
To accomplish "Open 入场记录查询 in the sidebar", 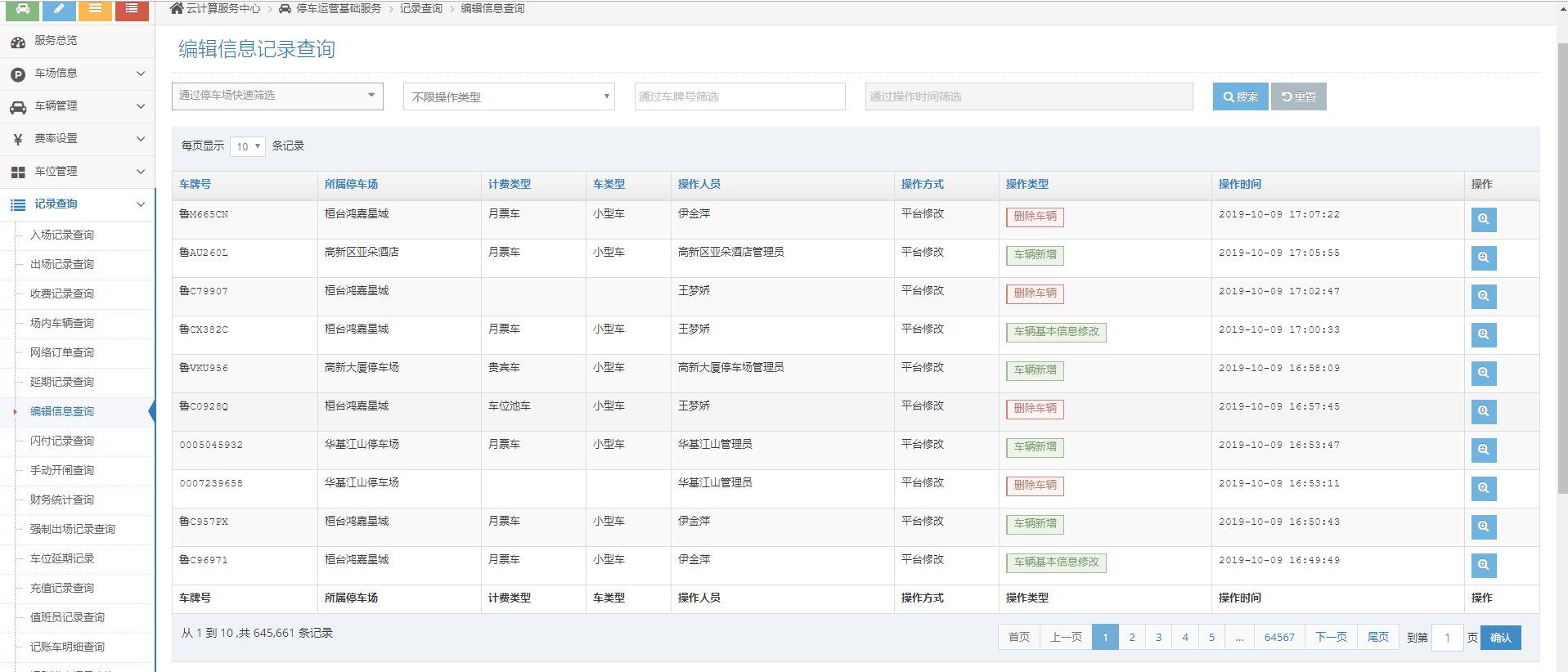I will click(x=62, y=235).
